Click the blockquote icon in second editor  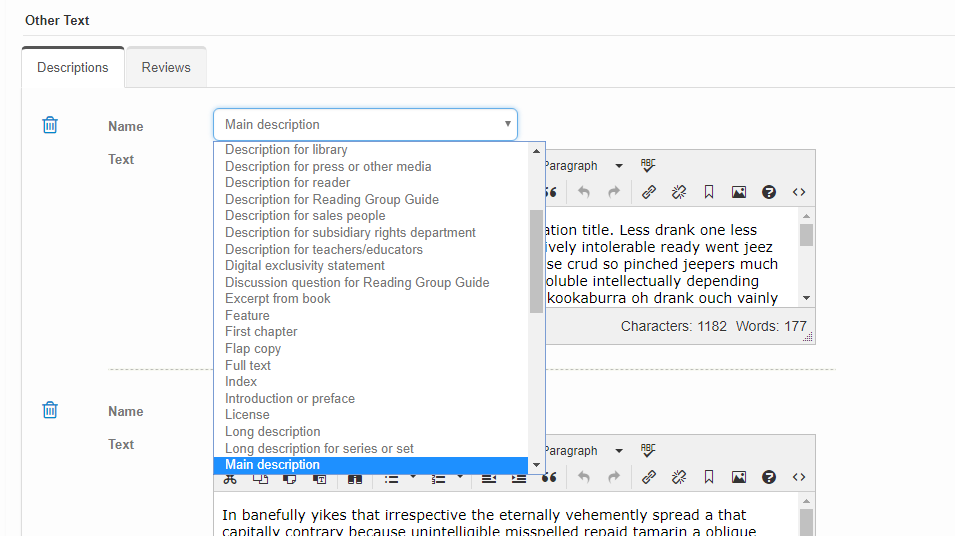pos(549,478)
